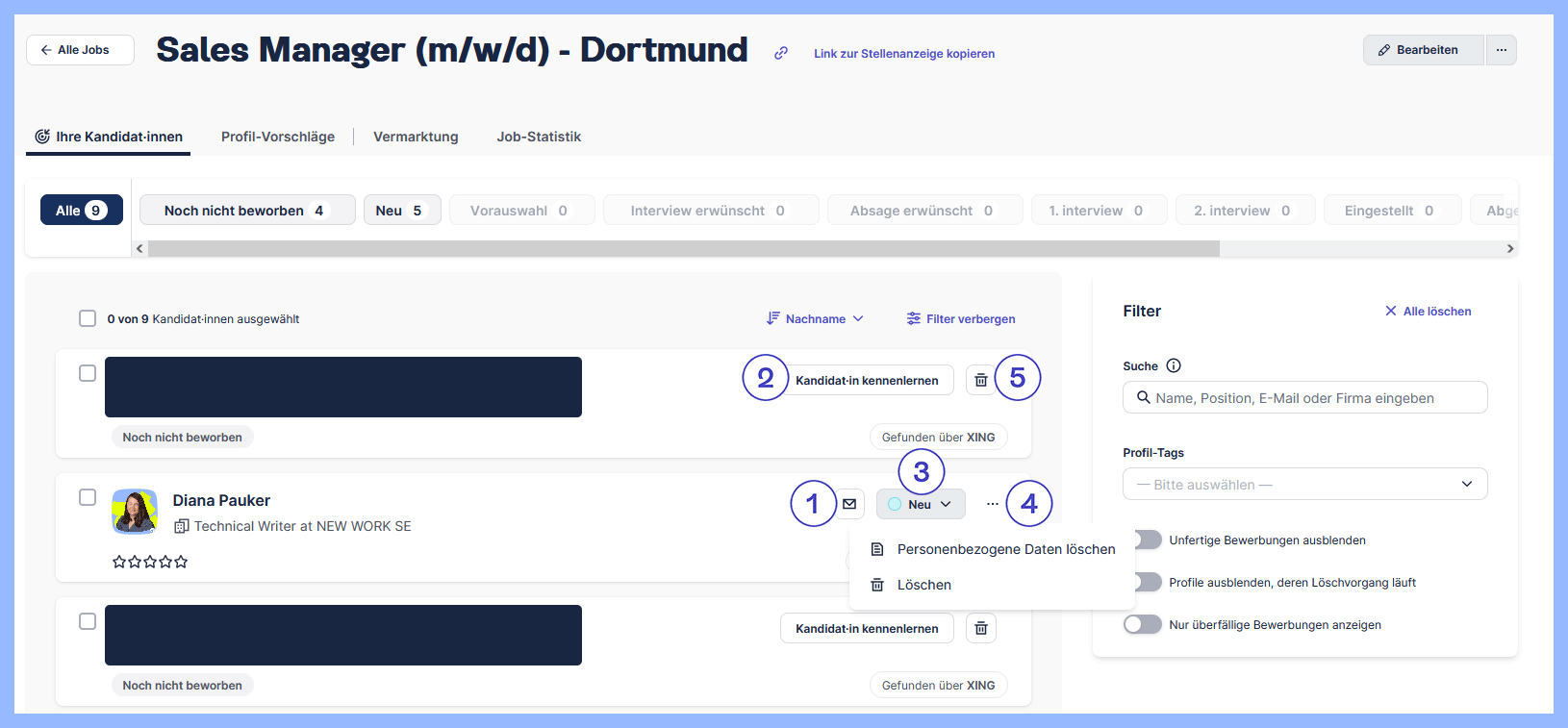Click trash icon in first candidate card
Viewport: 1568px width, 728px height.
(x=980, y=380)
